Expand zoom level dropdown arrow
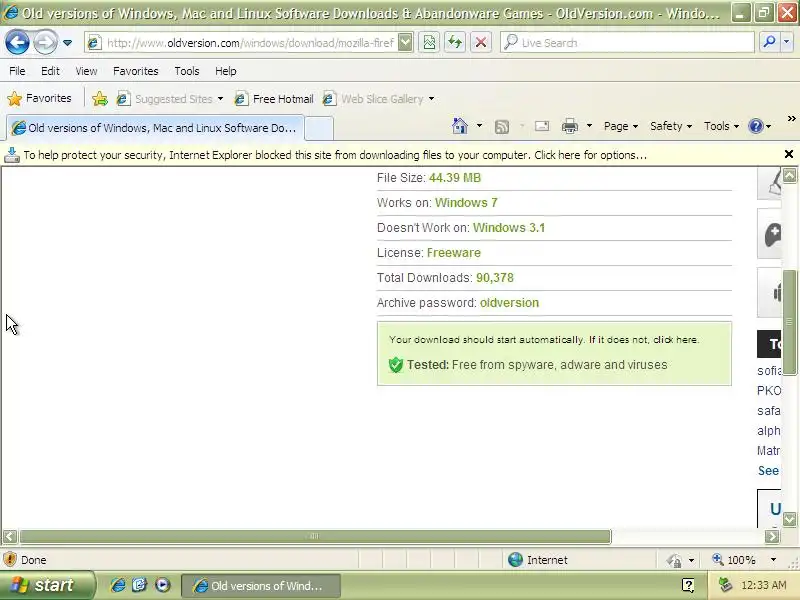The image size is (800, 600). [773, 560]
